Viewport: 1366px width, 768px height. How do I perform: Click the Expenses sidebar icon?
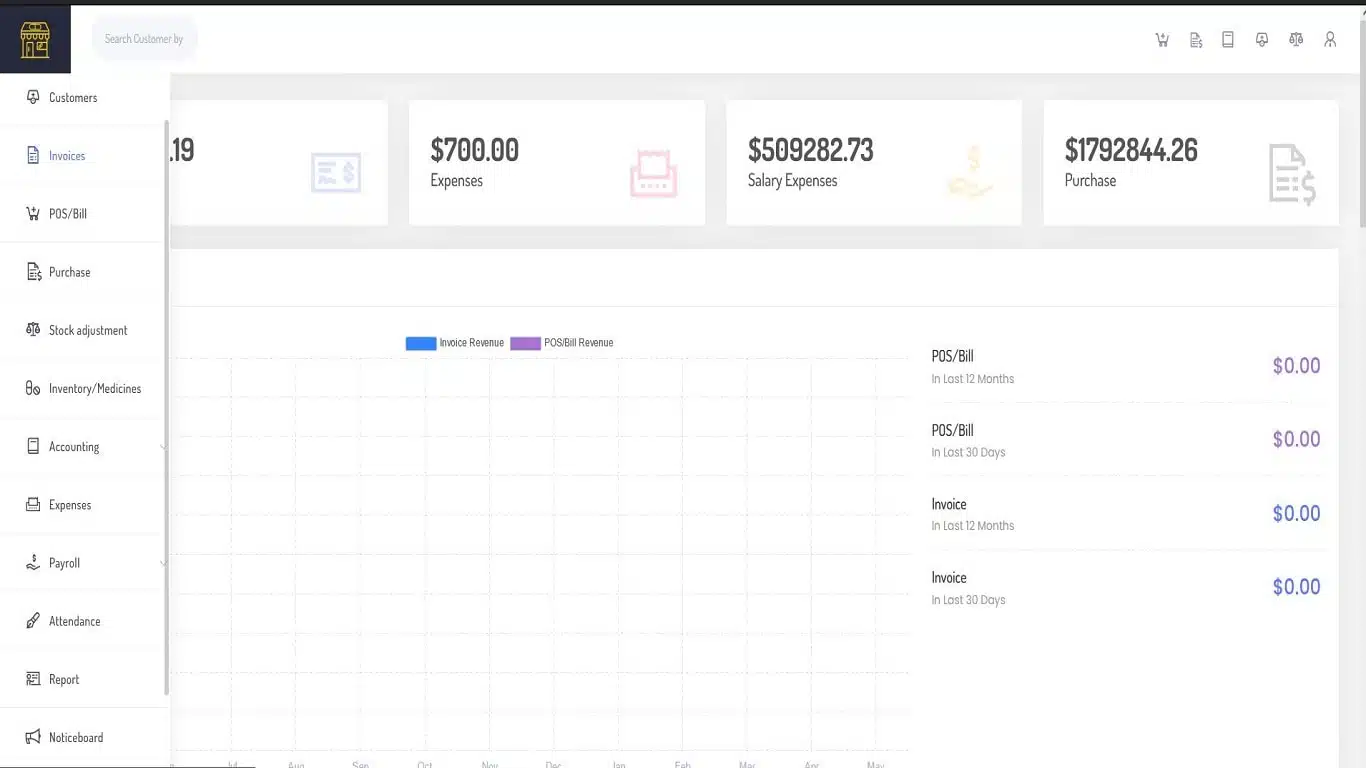33,504
